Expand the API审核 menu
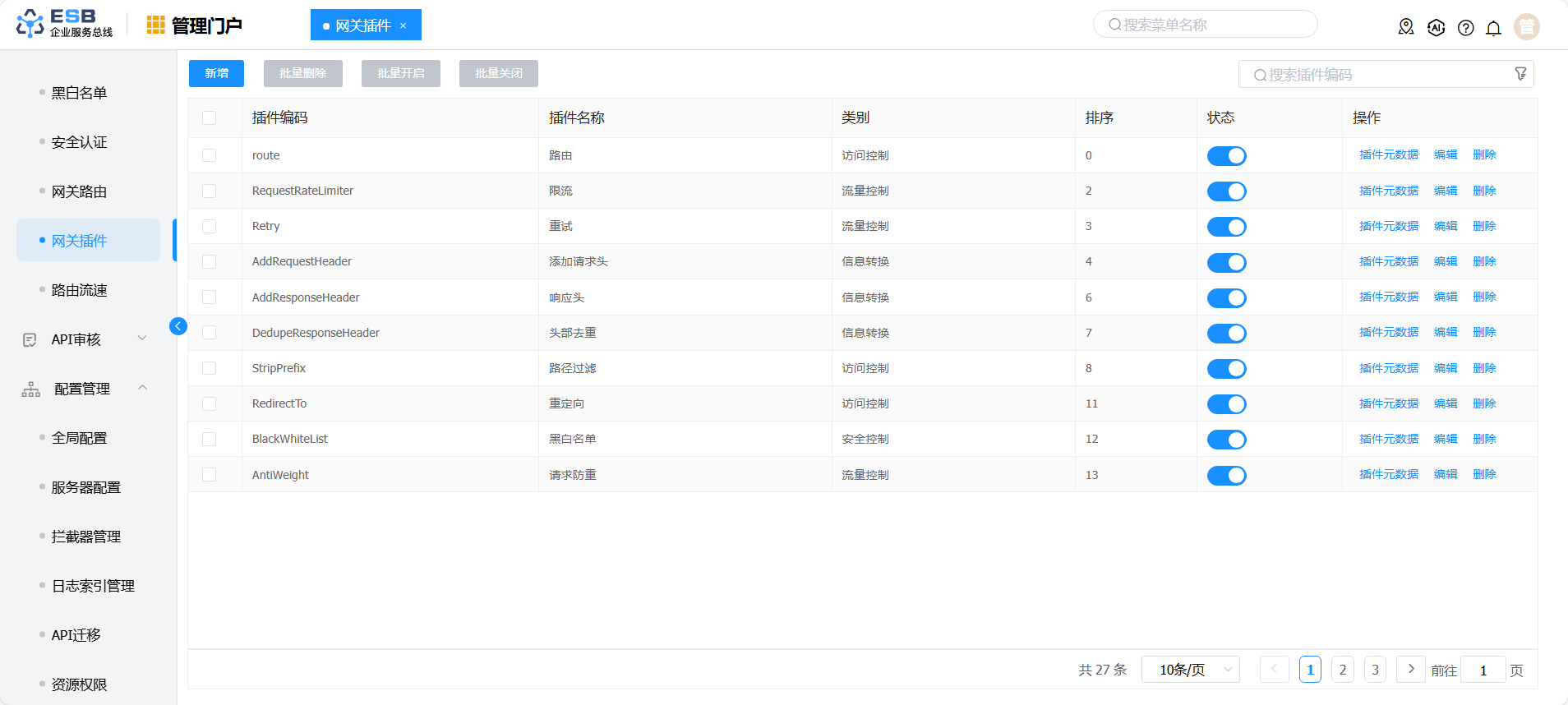1568x705 pixels. coord(82,339)
